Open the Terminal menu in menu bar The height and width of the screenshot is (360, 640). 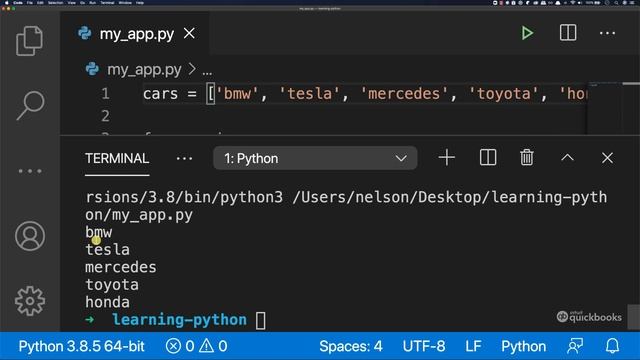[x=107, y=2]
